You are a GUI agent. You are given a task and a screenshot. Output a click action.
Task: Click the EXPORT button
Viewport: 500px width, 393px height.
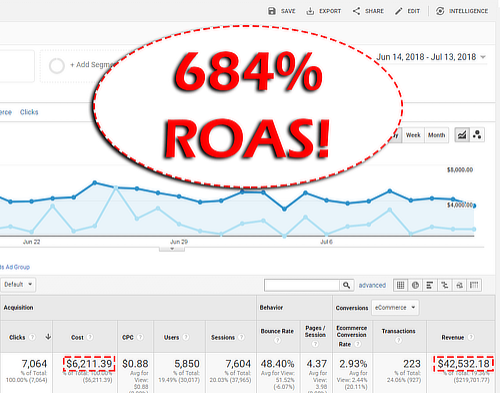click(x=324, y=11)
